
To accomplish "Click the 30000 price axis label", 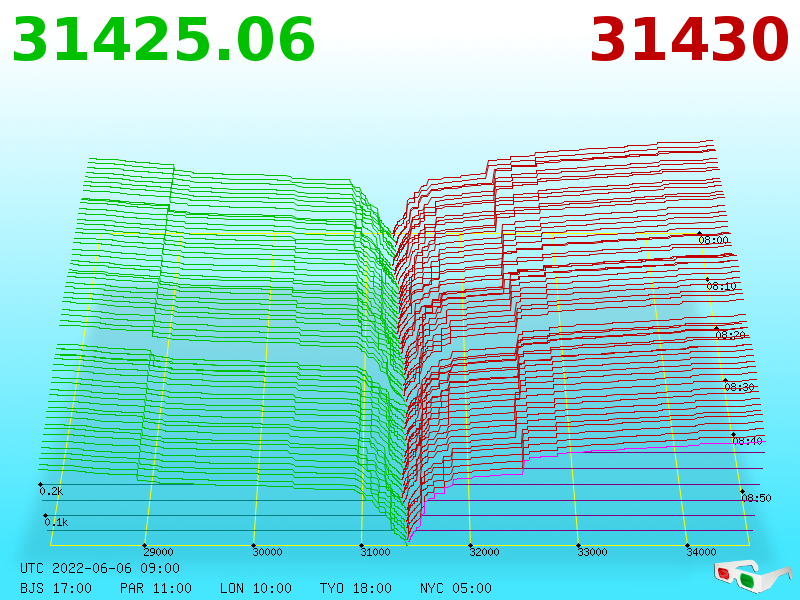I will 267,552.
